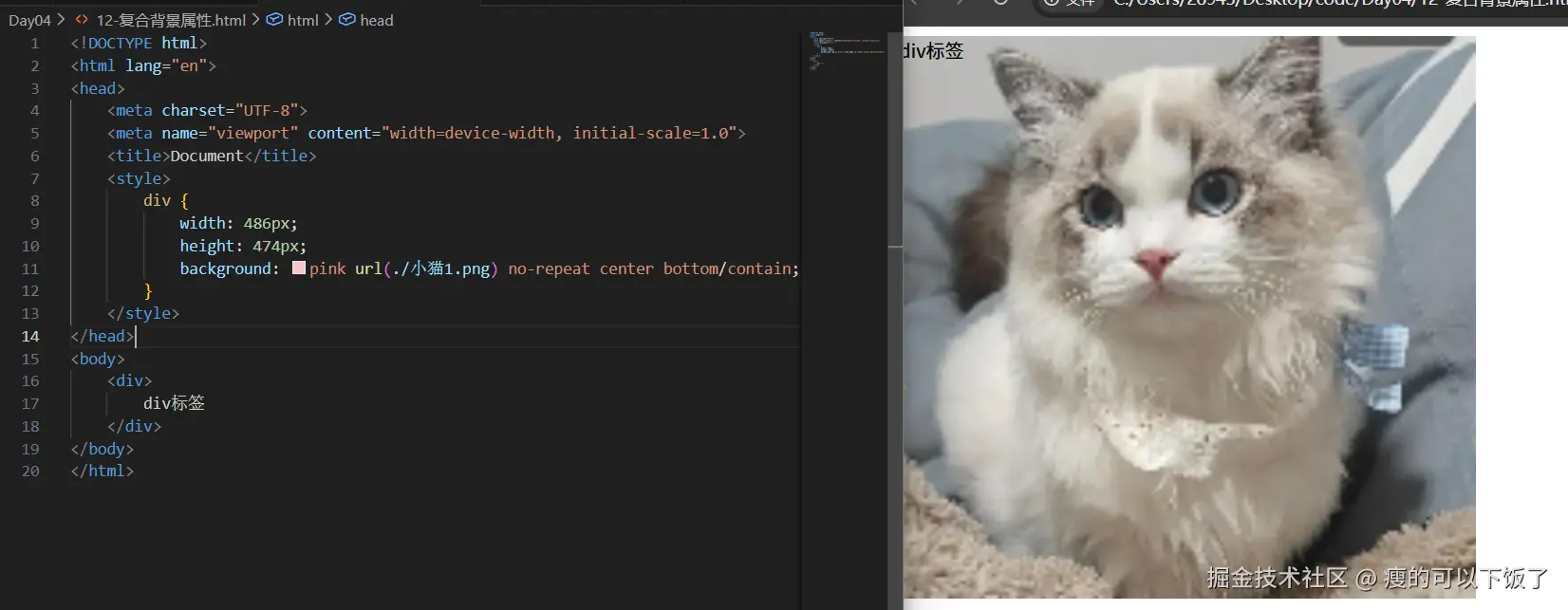Image resolution: width=1568 pixels, height=610 pixels.
Task: Click the "Document" title text
Action: (x=207, y=157)
